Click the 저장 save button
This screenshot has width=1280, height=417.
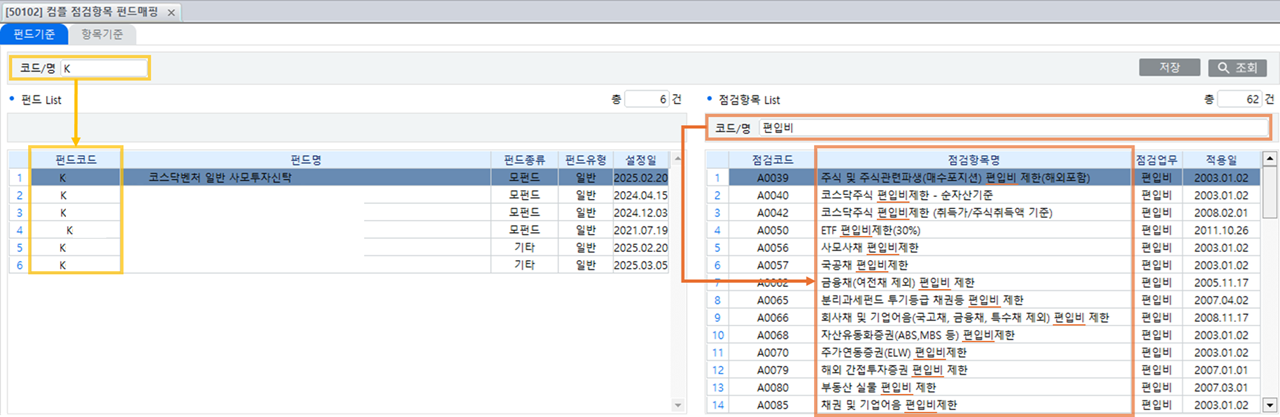[x=1170, y=68]
